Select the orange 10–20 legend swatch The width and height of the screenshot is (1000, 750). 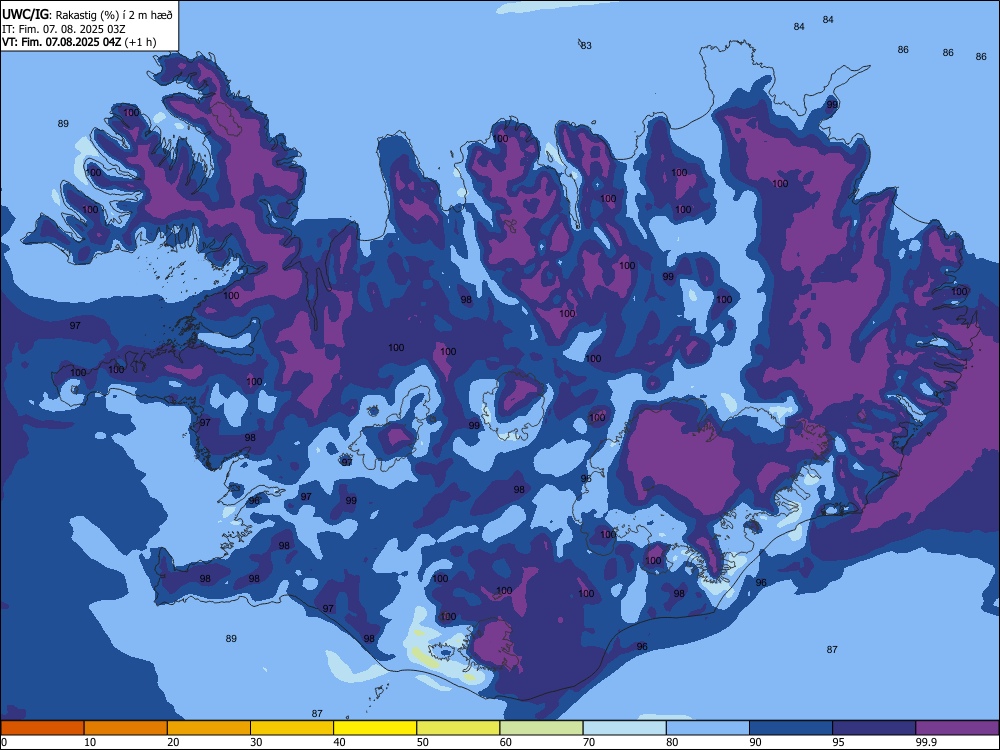(126, 728)
